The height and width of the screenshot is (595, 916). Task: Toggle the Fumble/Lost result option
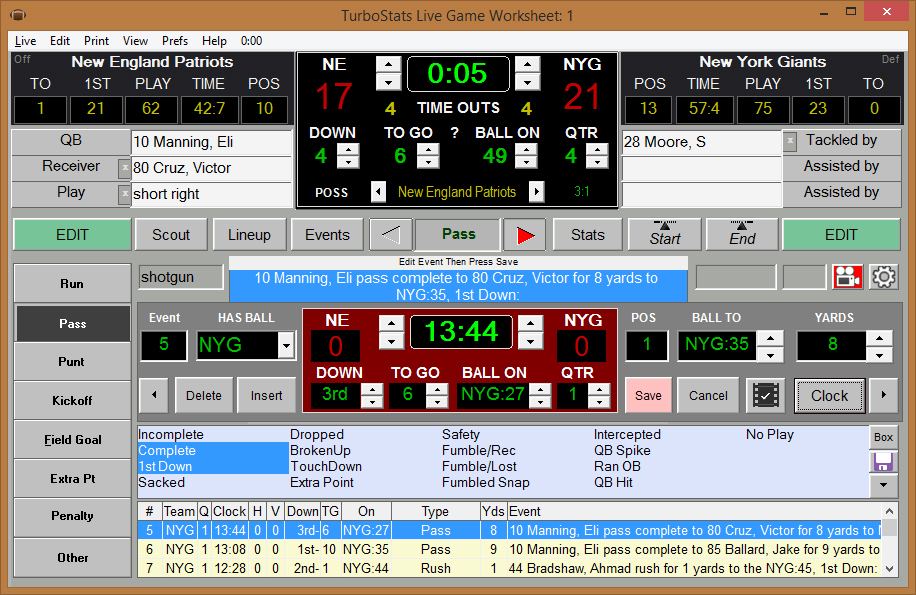(479, 466)
